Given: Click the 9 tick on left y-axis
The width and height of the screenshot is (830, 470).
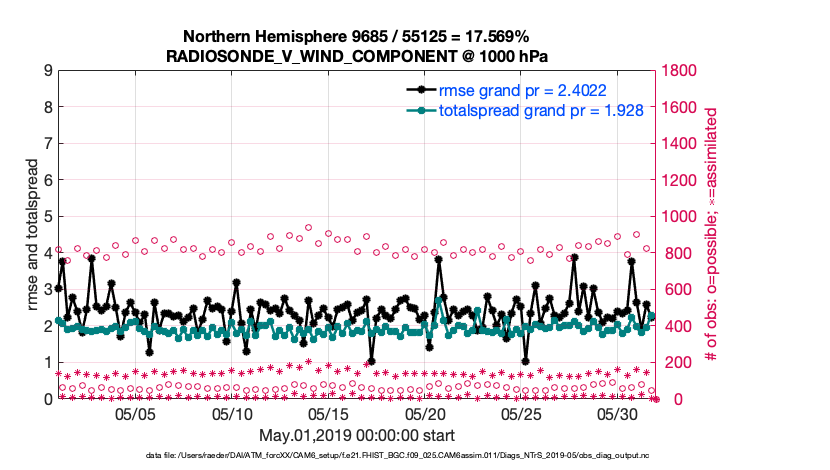Looking at the screenshot, I should coord(48,71).
